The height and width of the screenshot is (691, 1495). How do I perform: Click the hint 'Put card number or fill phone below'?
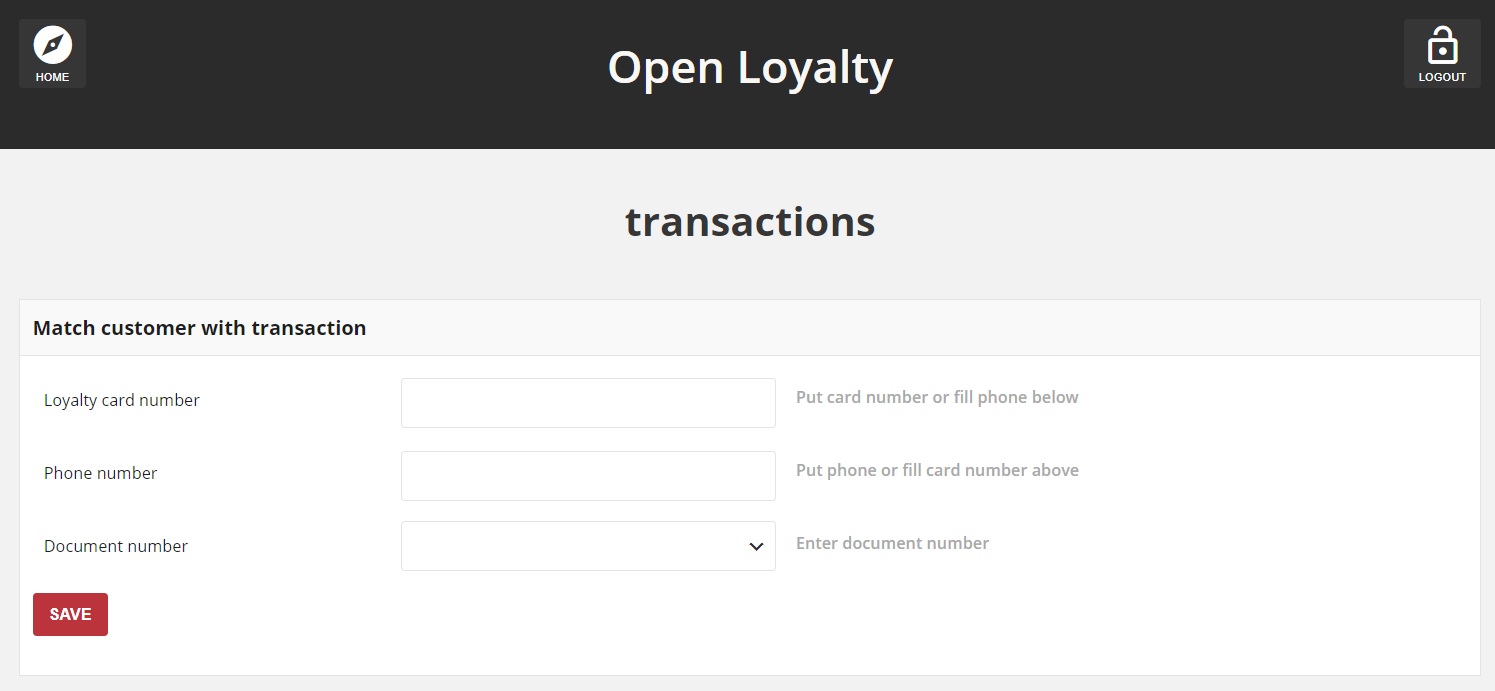pyautogui.click(x=937, y=397)
